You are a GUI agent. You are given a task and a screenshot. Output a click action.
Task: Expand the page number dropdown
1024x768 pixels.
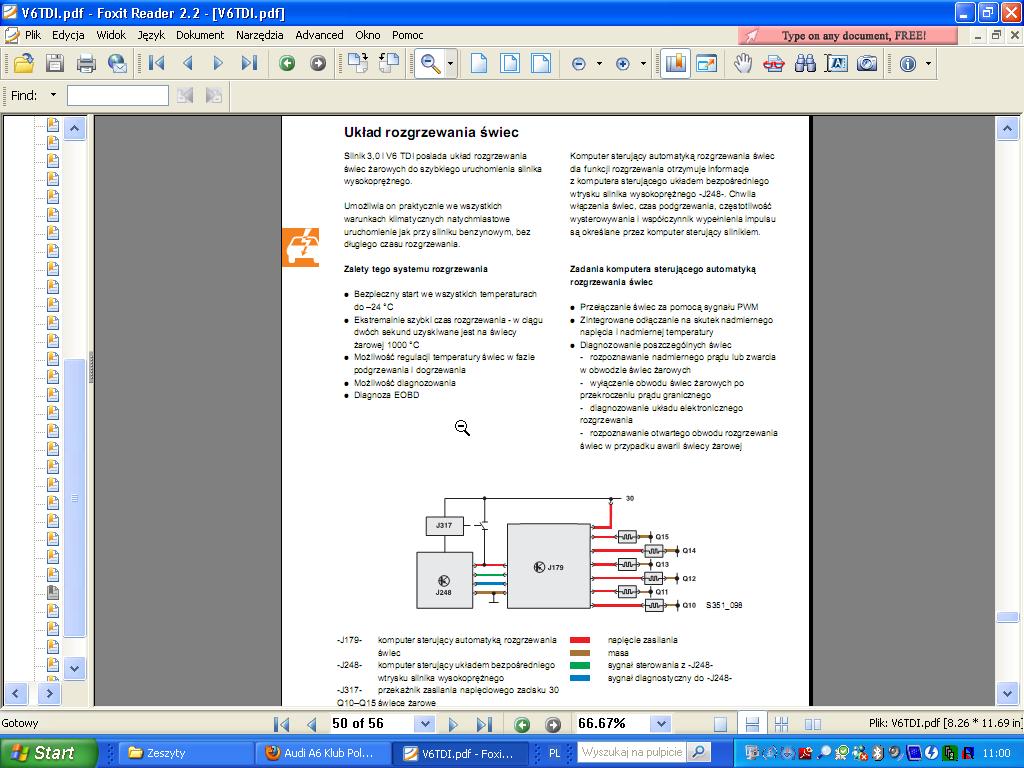coord(425,724)
